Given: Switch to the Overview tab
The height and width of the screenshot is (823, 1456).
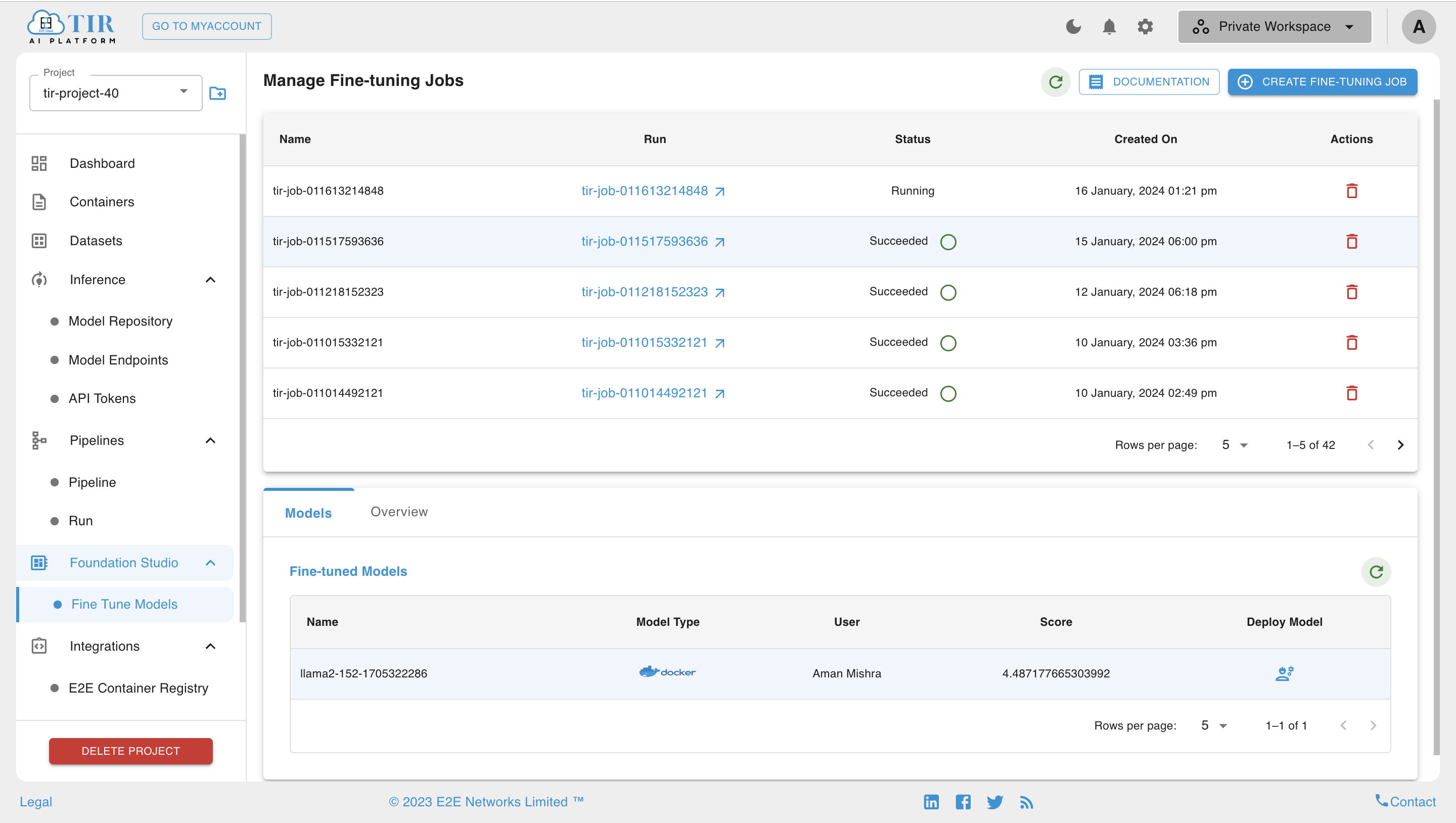Looking at the screenshot, I should click(399, 512).
